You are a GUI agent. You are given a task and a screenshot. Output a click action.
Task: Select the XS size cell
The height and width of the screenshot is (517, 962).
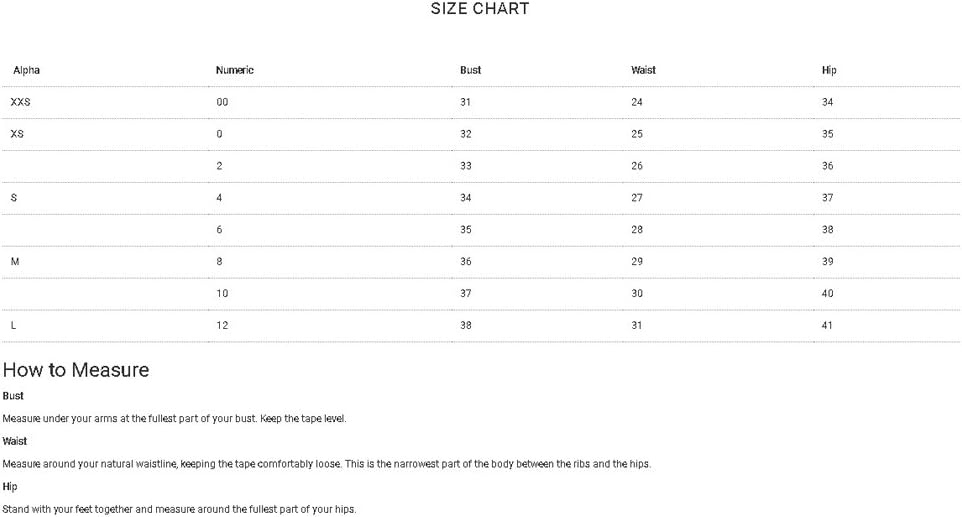(x=17, y=134)
